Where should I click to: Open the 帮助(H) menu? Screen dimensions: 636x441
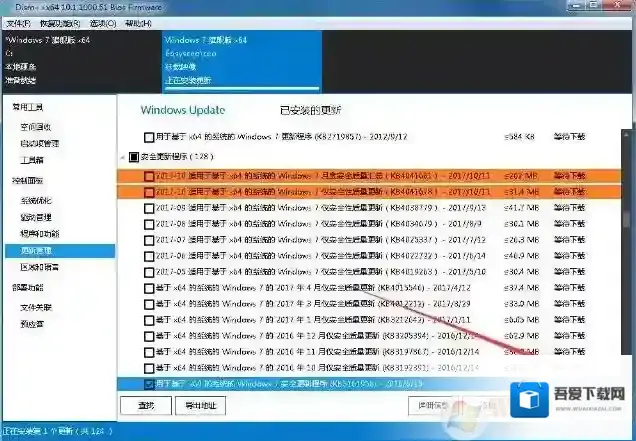click(x=137, y=22)
